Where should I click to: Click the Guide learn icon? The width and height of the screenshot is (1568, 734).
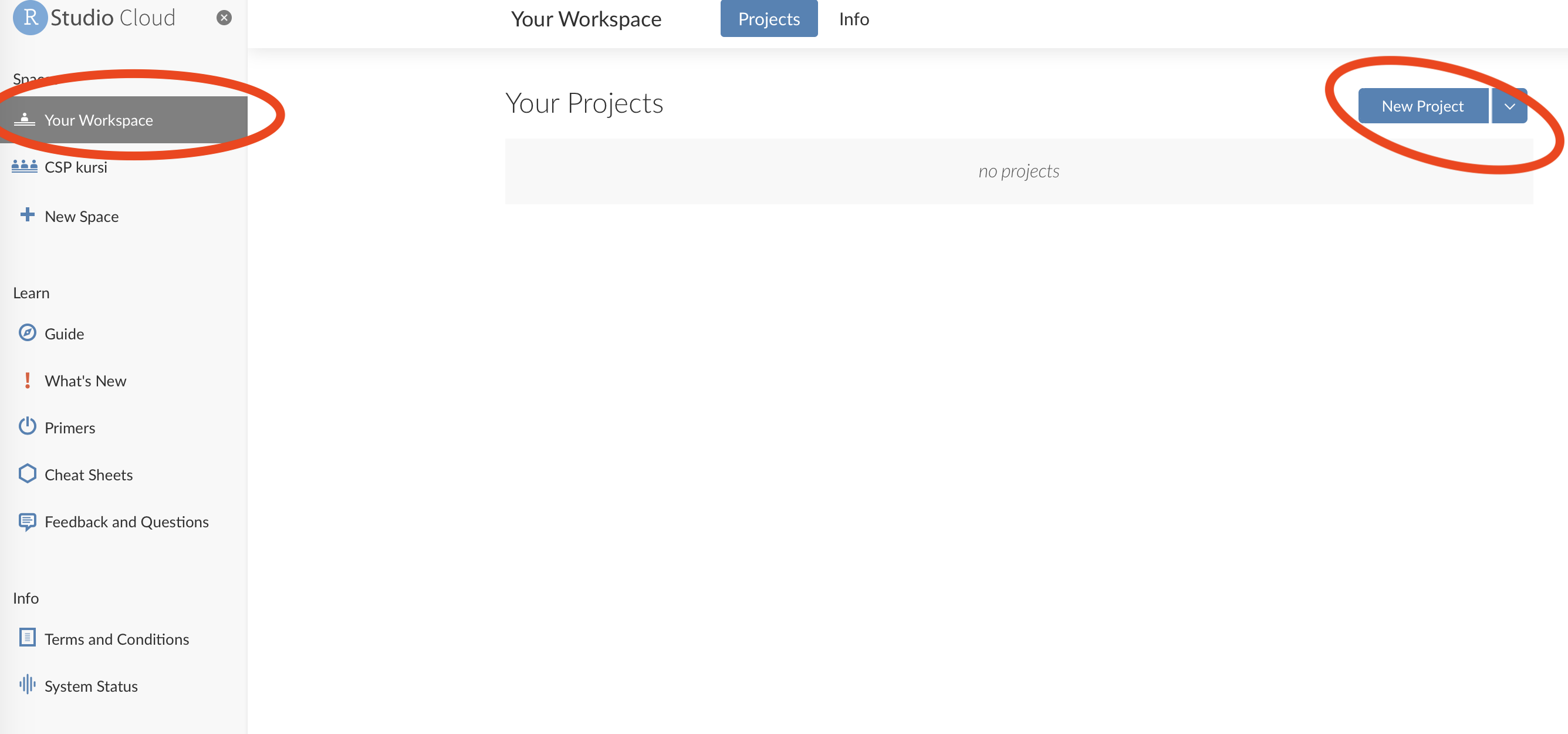tap(27, 333)
